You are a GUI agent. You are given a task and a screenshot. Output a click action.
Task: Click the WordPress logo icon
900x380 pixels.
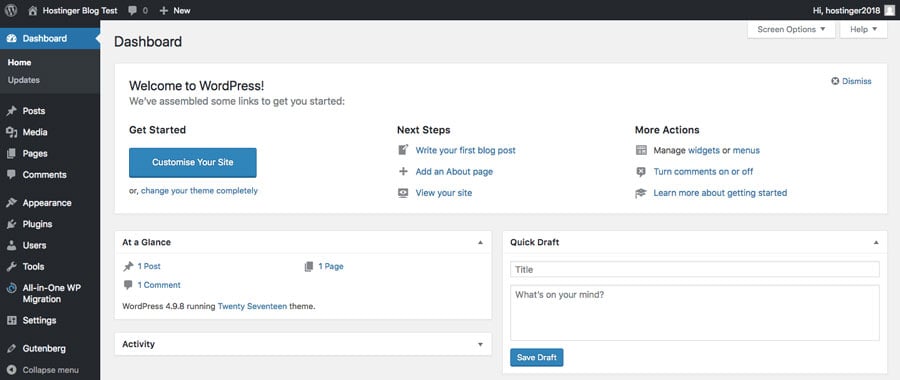tap(11, 10)
